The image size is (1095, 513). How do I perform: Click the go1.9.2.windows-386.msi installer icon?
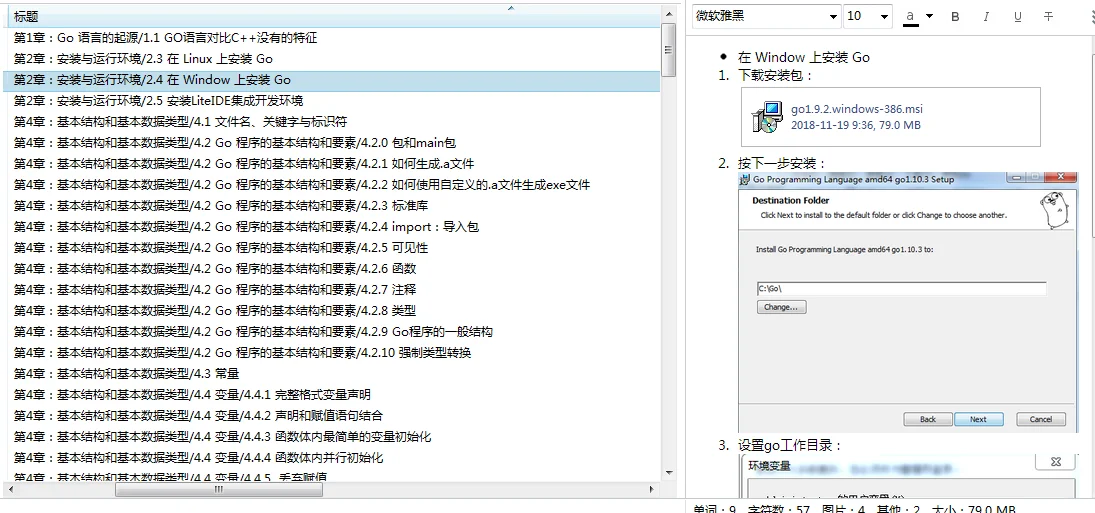767,117
